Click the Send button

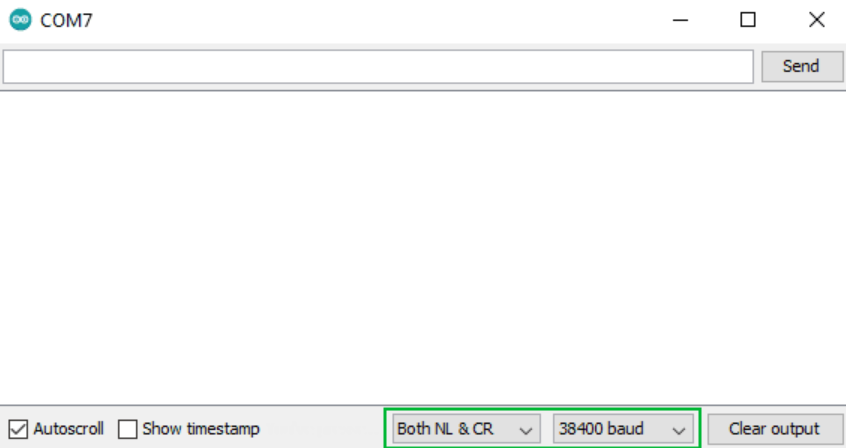coord(802,66)
